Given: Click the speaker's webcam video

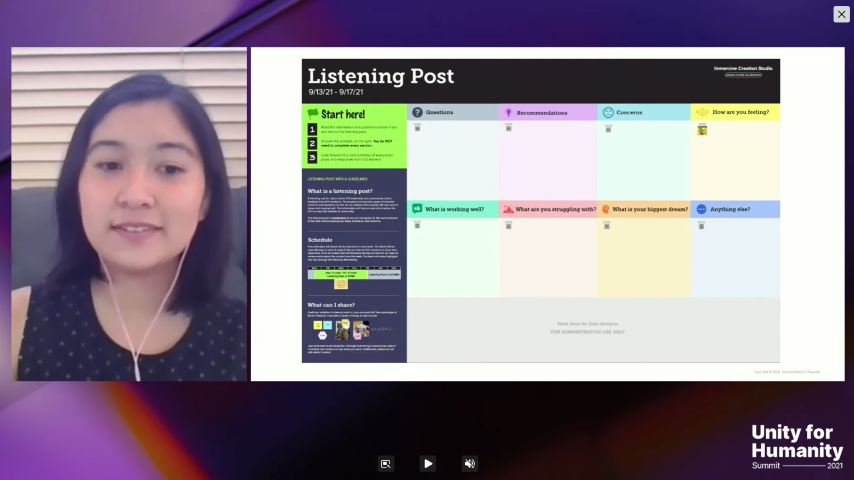Looking at the screenshot, I should click(129, 214).
